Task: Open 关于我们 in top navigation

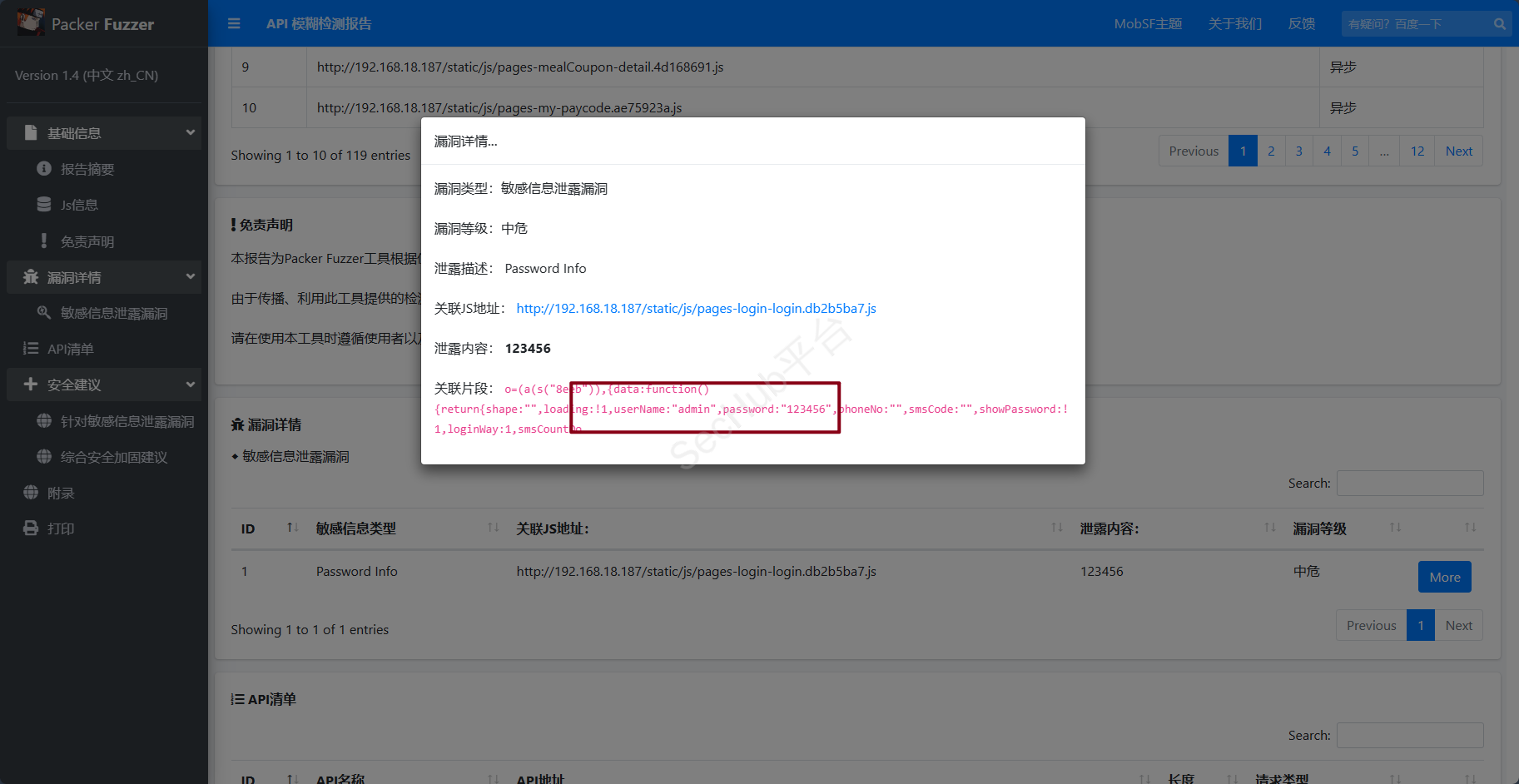Action: coord(1234,24)
